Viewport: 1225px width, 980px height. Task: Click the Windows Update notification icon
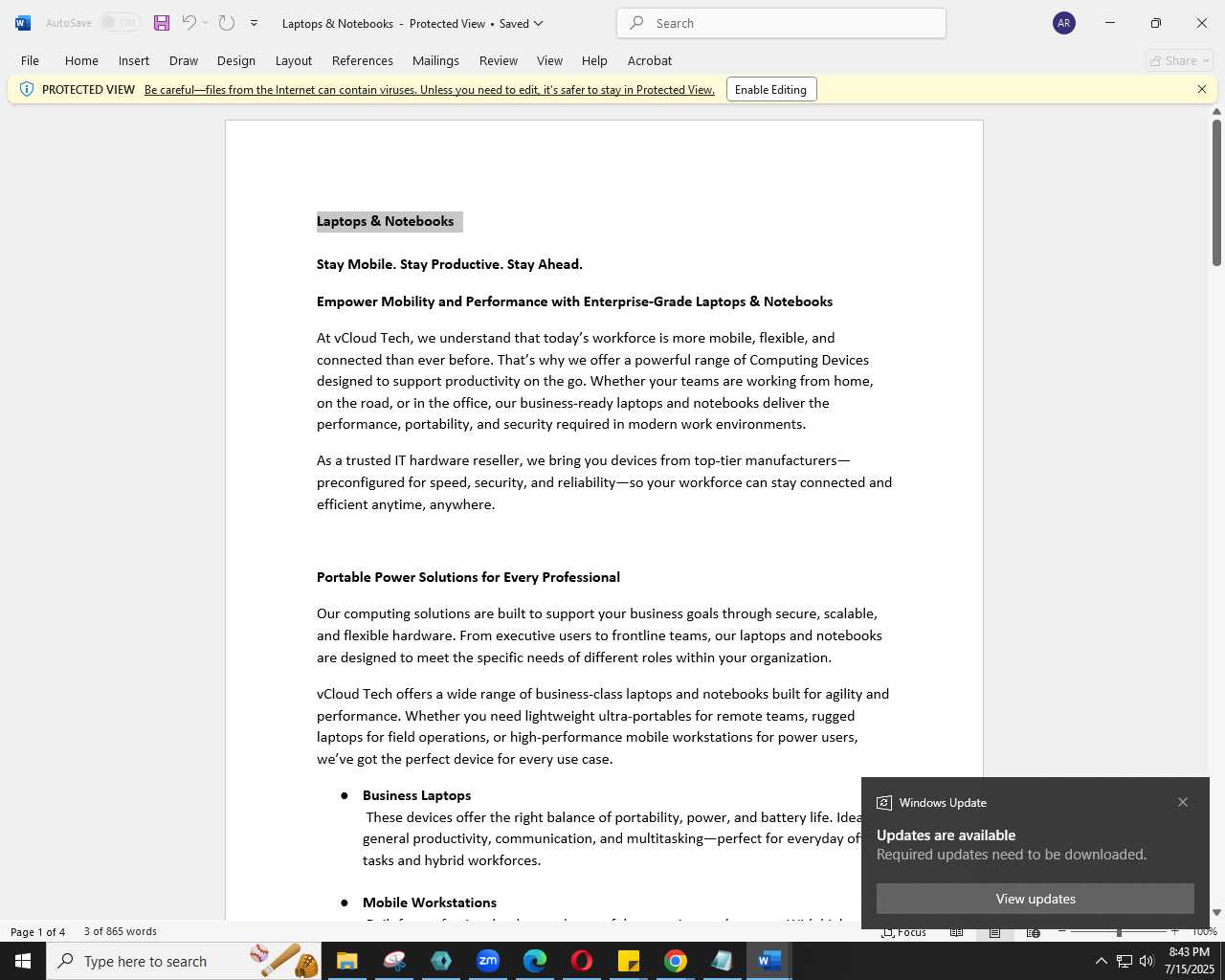click(885, 803)
